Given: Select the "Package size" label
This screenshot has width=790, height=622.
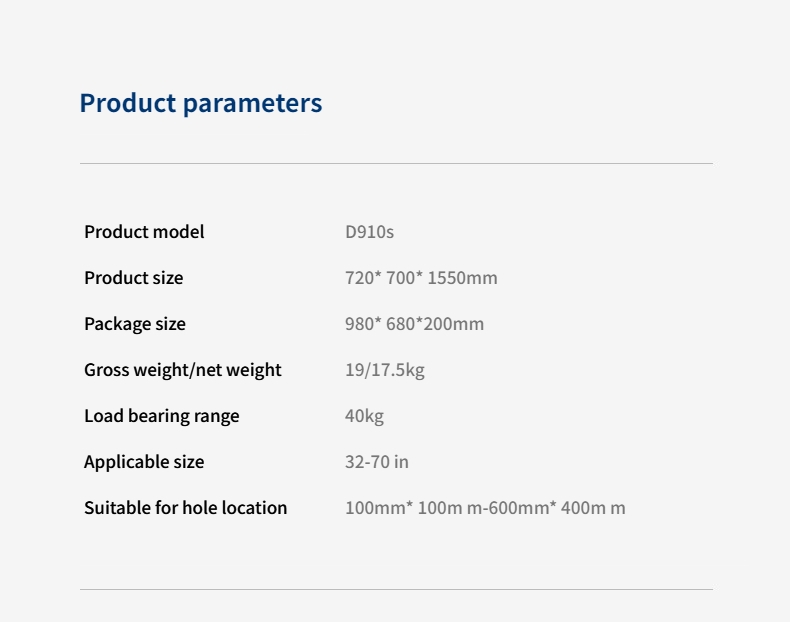Looking at the screenshot, I should click(x=135, y=324).
